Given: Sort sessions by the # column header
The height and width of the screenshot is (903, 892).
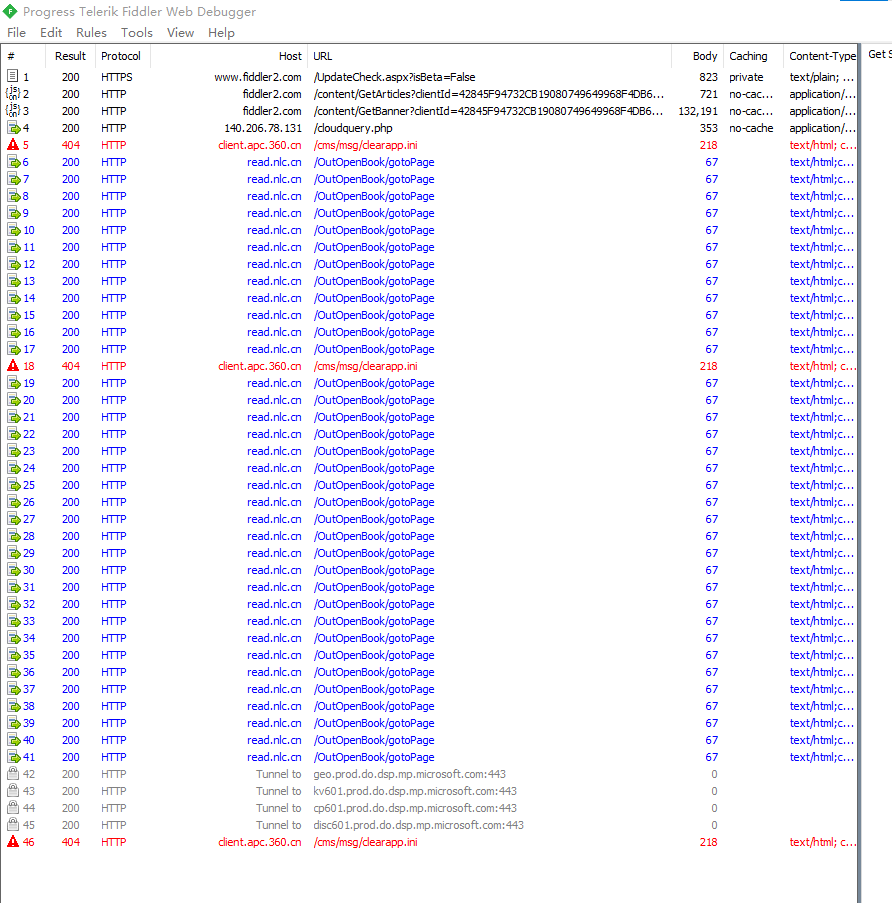Looking at the screenshot, I should tap(24, 56).
